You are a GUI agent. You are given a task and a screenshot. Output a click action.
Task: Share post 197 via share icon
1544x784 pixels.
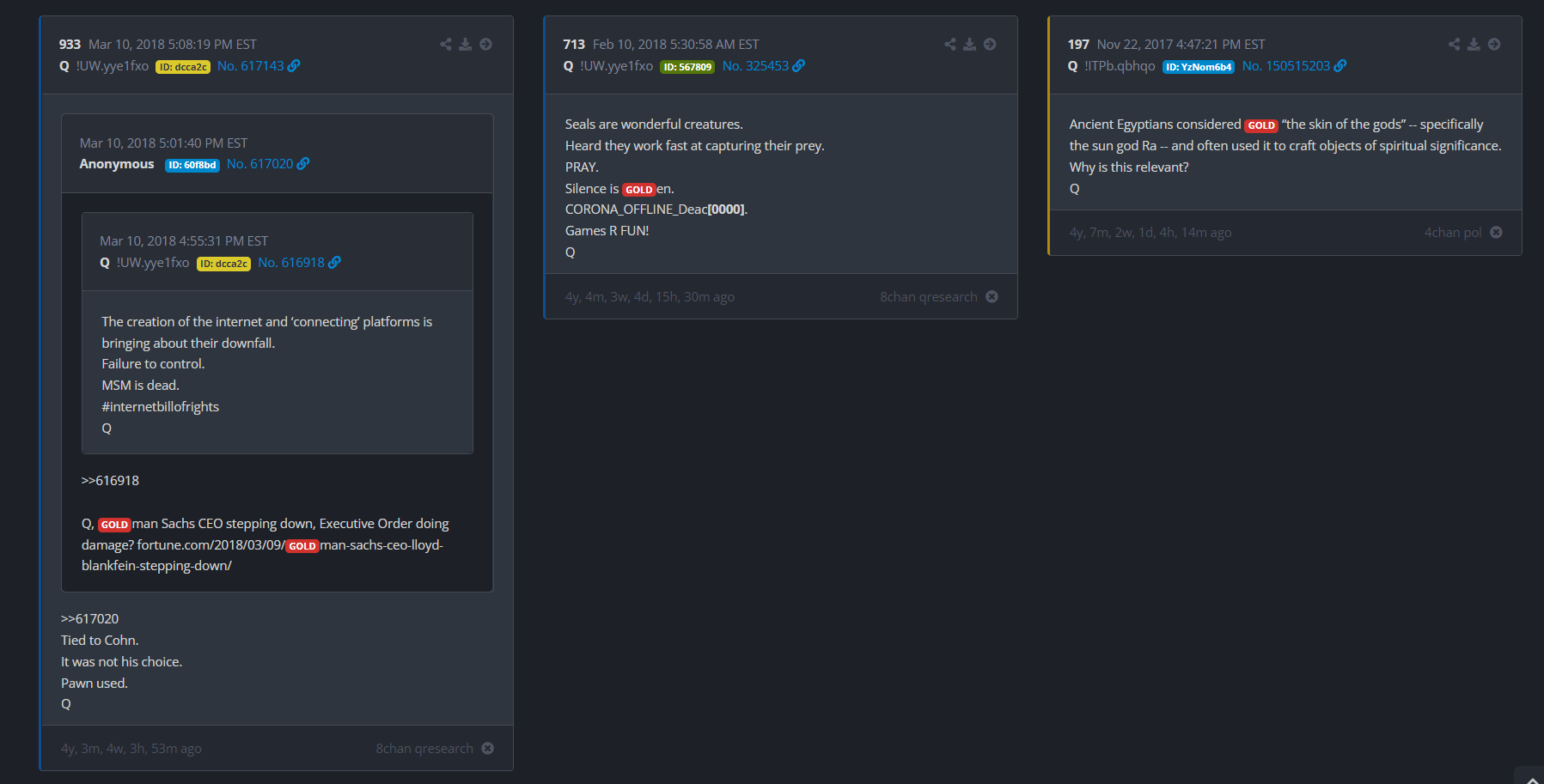(x=1454, y=44)
